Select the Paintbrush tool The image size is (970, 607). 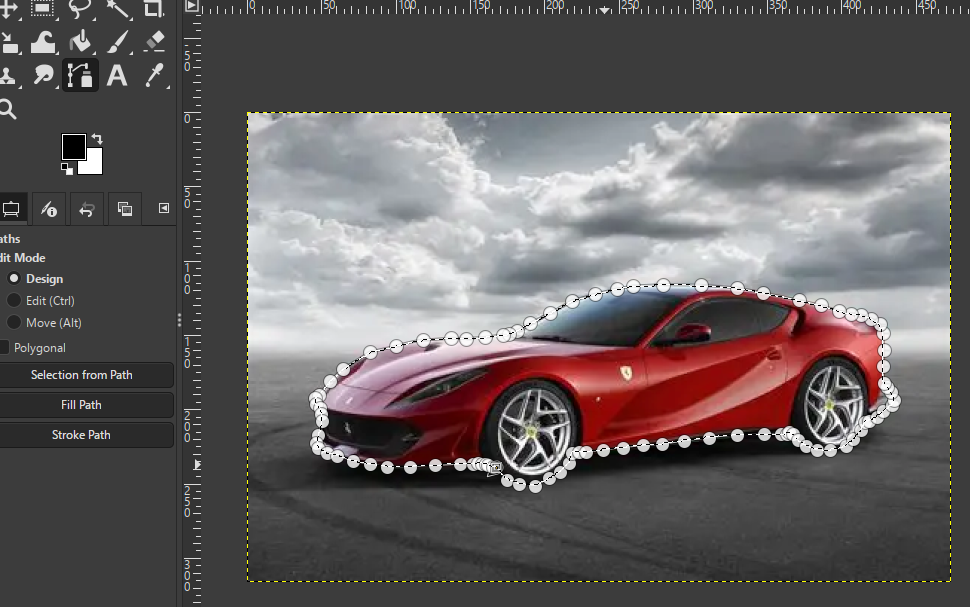[118, 42]
